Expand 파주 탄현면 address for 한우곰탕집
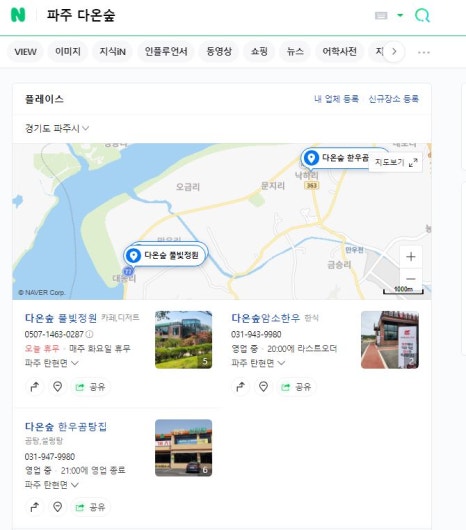Image resolution: width=466 pixels, height=530 pixels. point(52,485)
